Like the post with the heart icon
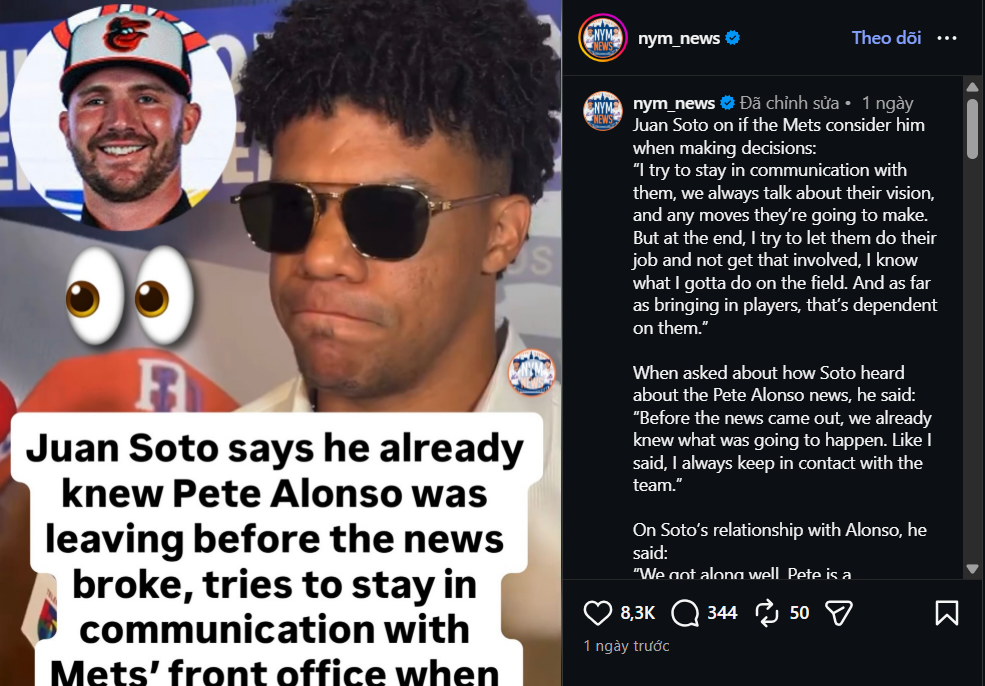Viewport: 985px width, 686px height. pyautogui.click(x=597, y=612)
